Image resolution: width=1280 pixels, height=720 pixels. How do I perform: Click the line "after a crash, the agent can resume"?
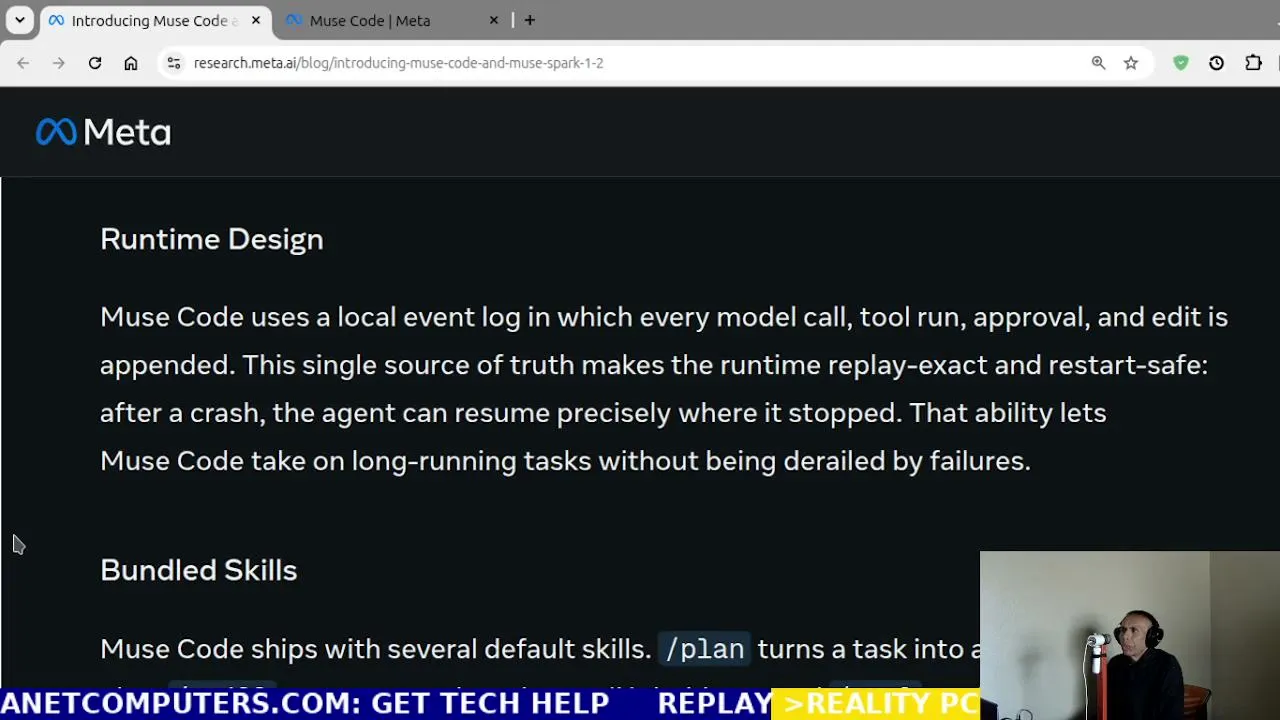(x=603, y=413)
